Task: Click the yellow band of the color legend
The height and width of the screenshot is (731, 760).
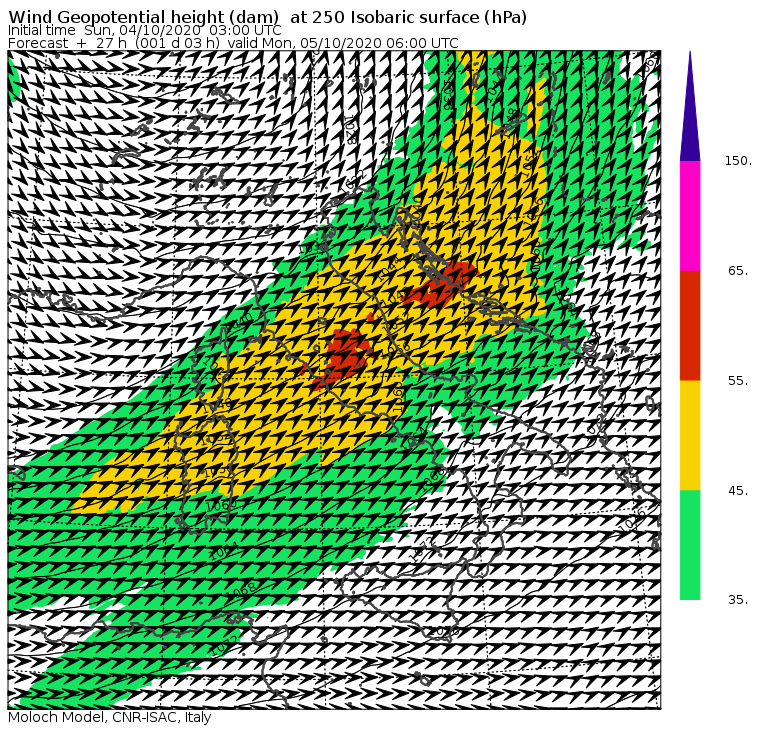Action: point(690,435)
